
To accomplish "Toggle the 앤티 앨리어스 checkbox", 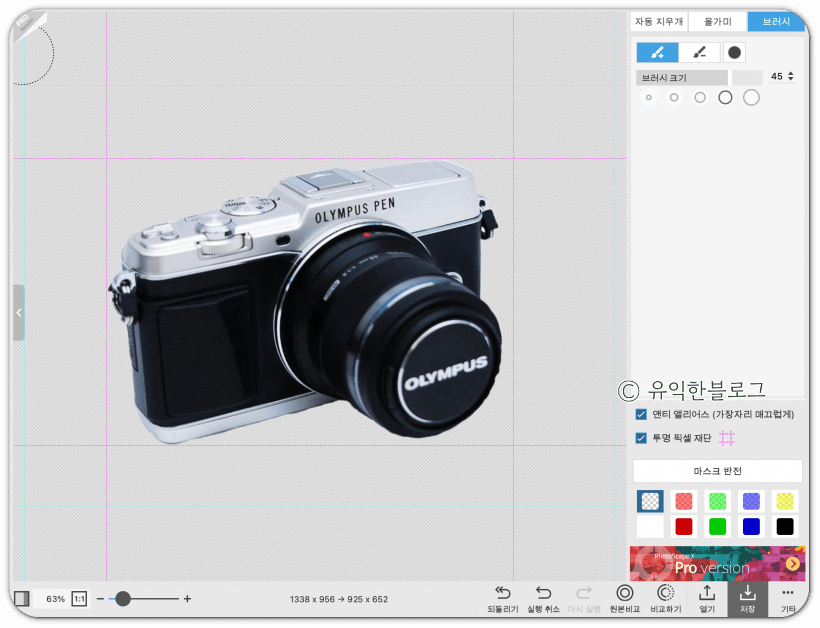I will point(641,414).
